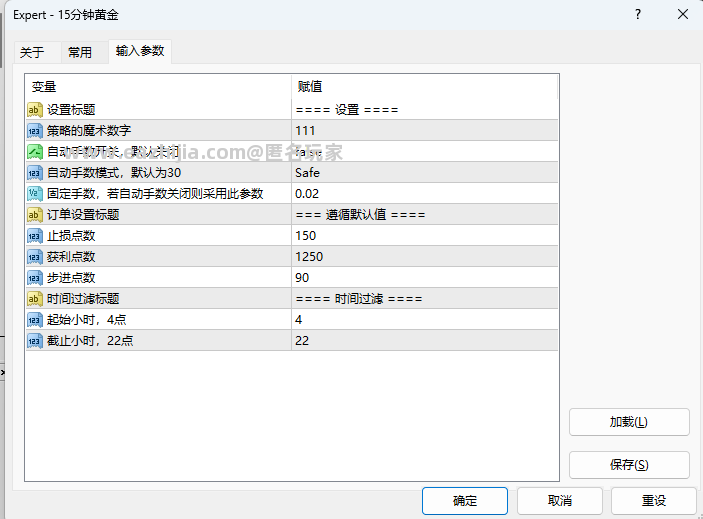
Task: Open the Safe value dropdown cell
Action: (425, 173)
